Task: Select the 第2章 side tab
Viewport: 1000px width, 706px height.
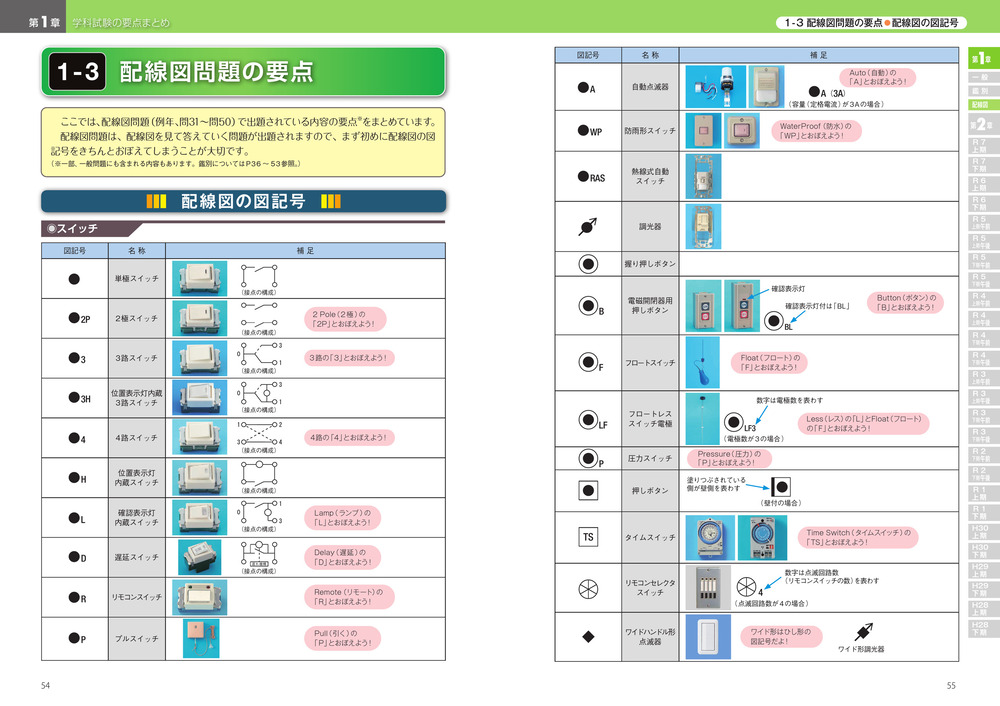Action: click(981, 125)
